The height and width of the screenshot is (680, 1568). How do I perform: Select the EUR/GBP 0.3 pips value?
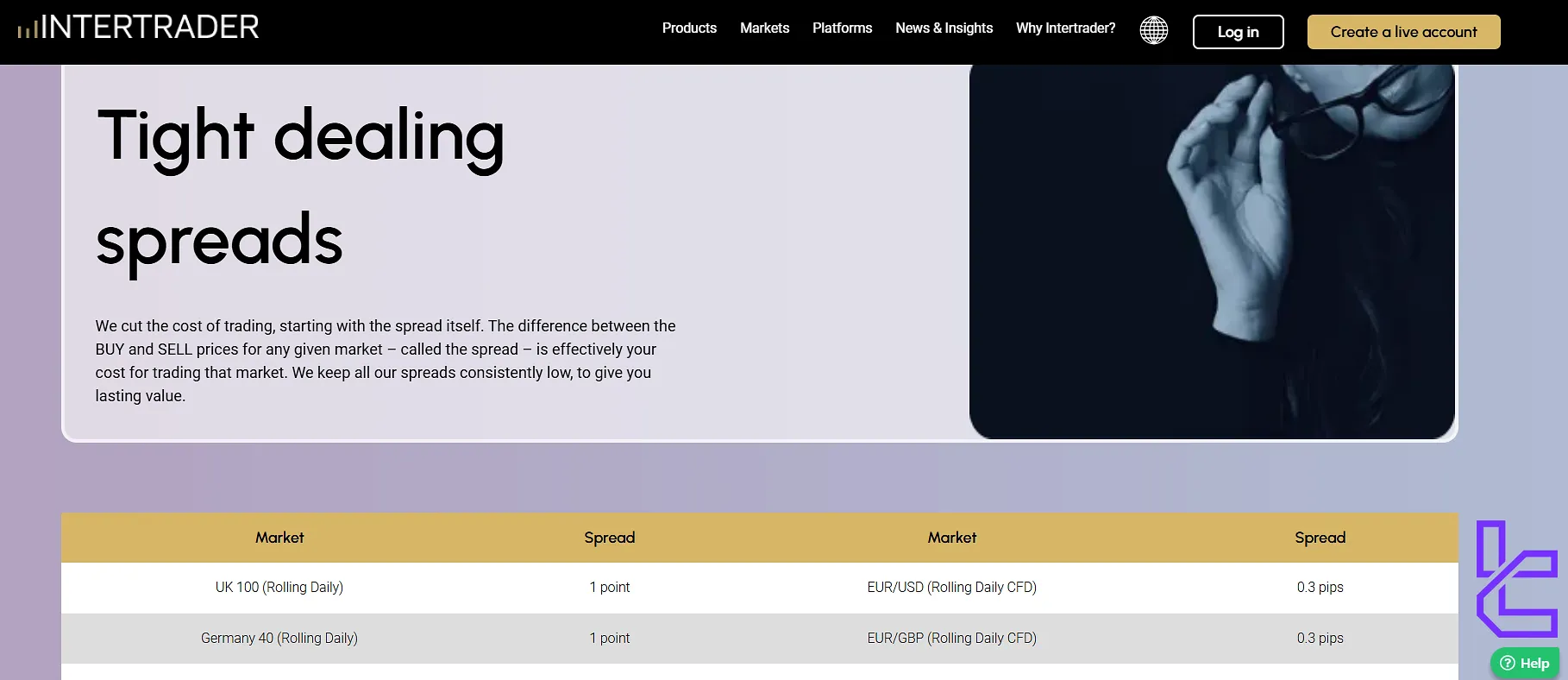coord(1320,639)
